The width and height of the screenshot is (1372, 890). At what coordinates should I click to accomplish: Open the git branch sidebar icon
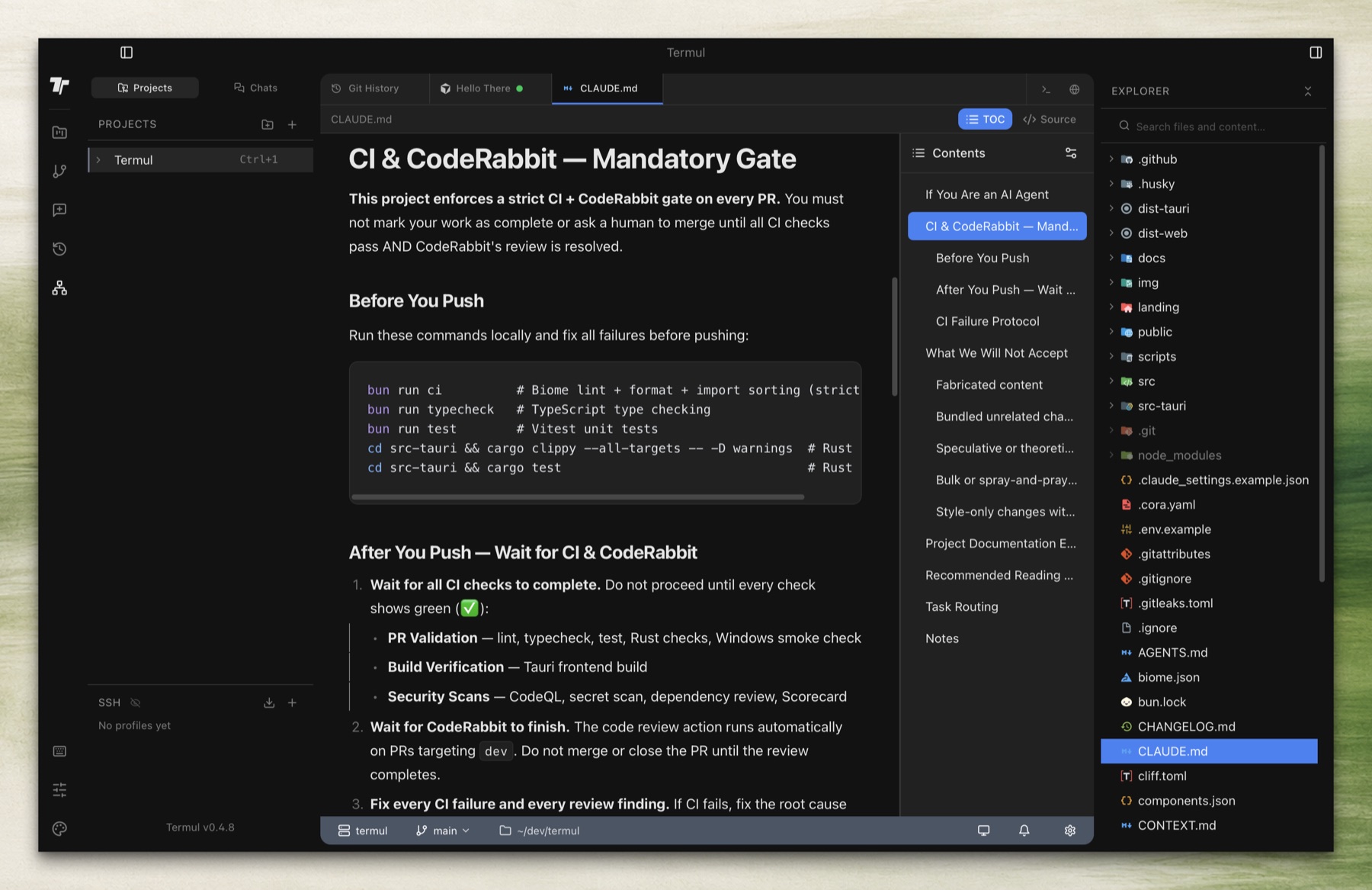click(x=59, y=172)
